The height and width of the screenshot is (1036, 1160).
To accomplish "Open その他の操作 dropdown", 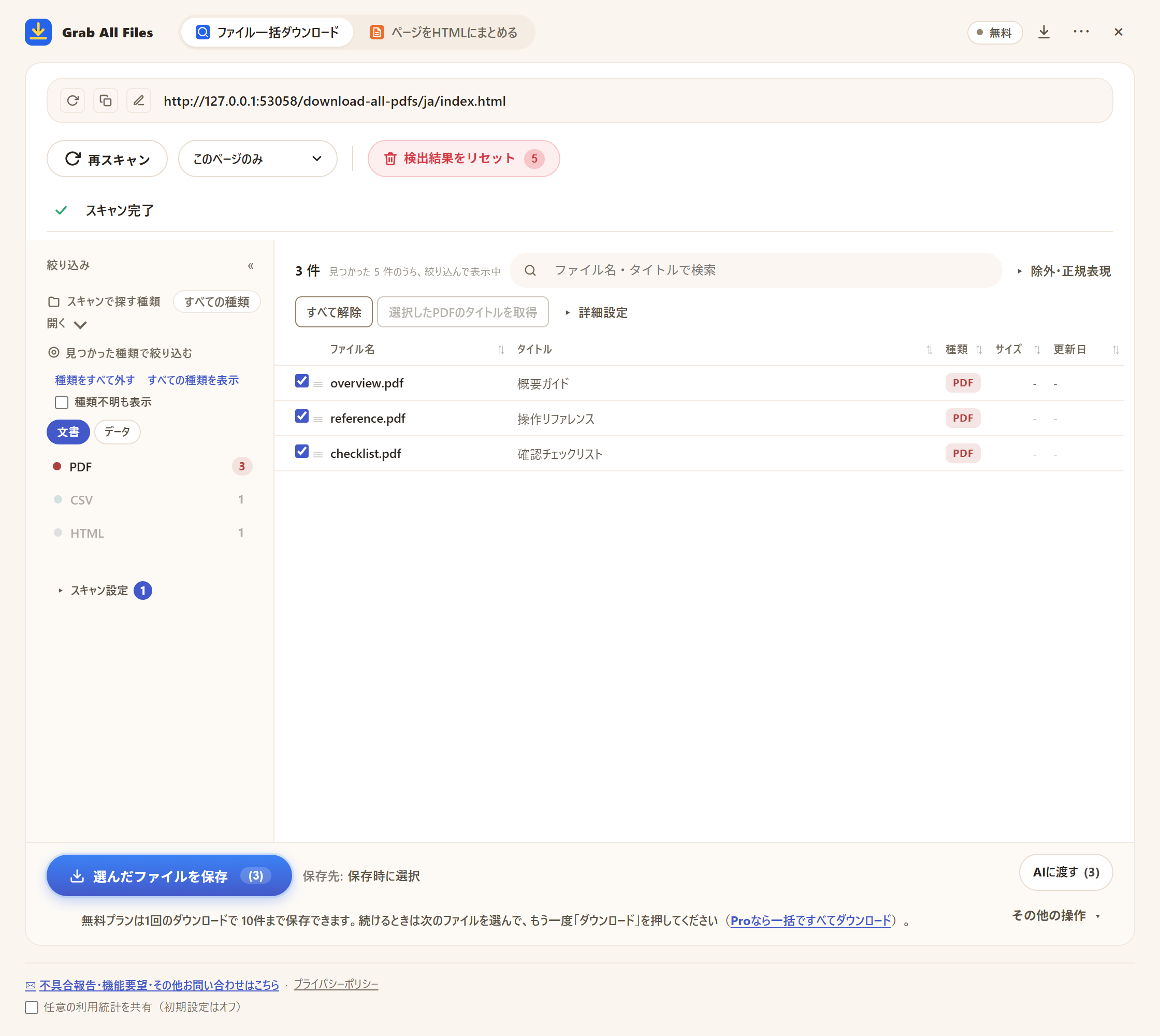I will [1056, 915].
